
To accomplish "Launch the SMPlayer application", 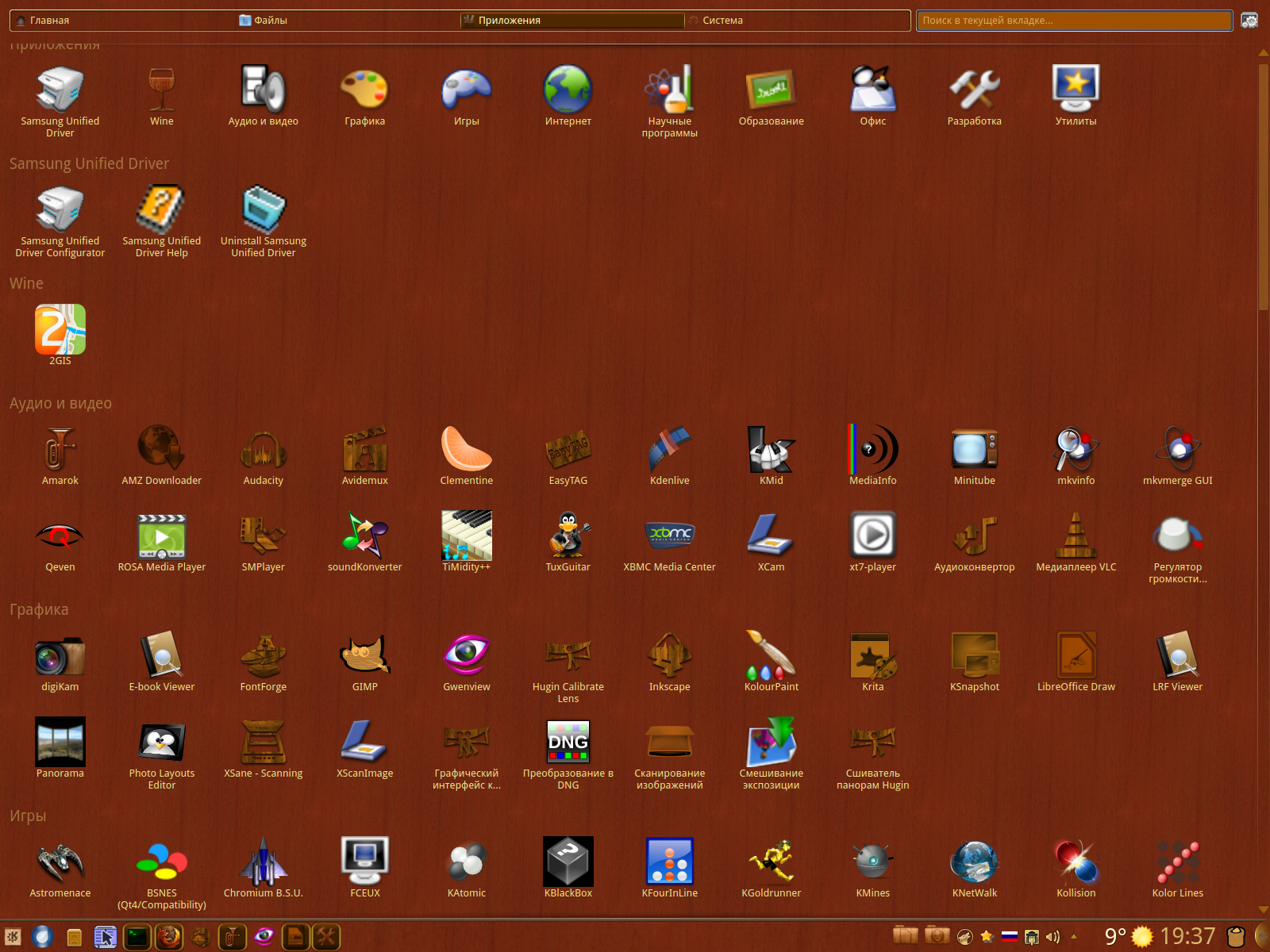I will (x=264, y=543).
